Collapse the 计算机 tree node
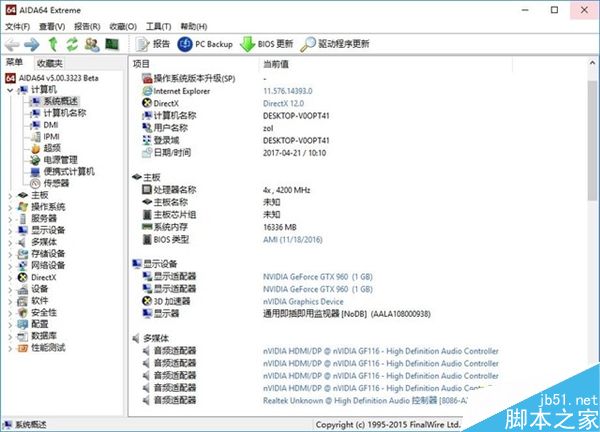 pyautogui.click(x=10, y=90)
